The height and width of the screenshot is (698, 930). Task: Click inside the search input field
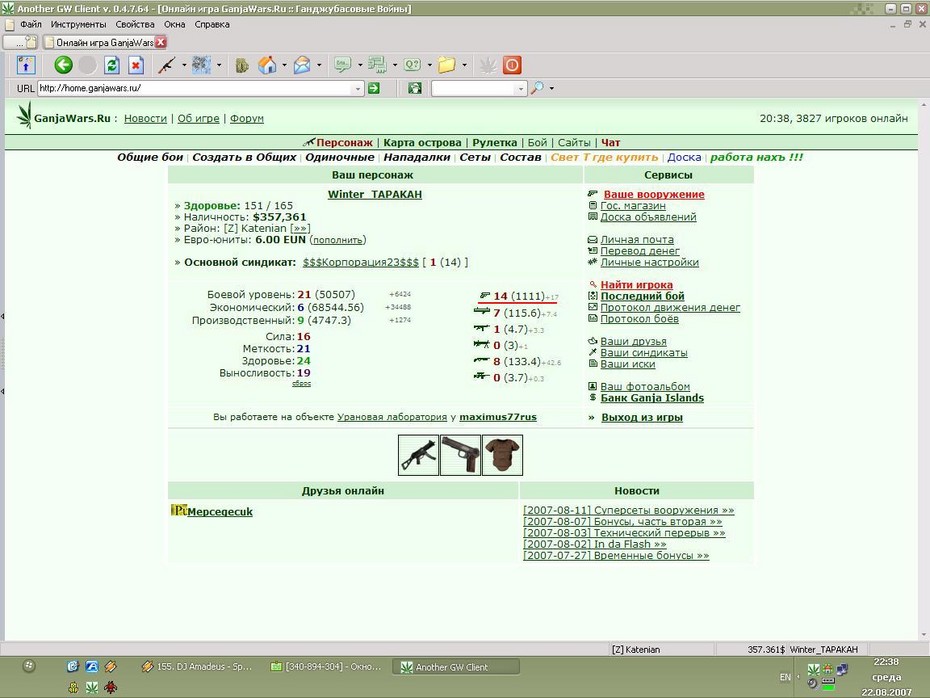coord(474,88)
